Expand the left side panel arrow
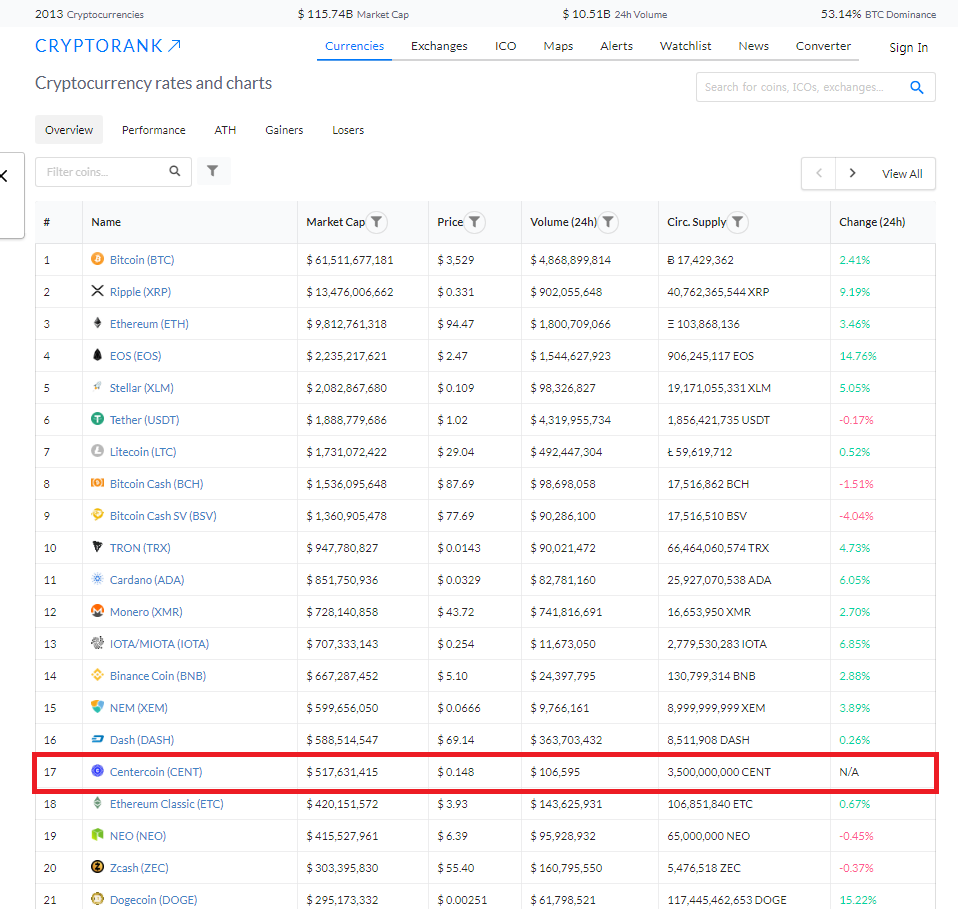The image size is (958, 909). (x=5, y=177)
